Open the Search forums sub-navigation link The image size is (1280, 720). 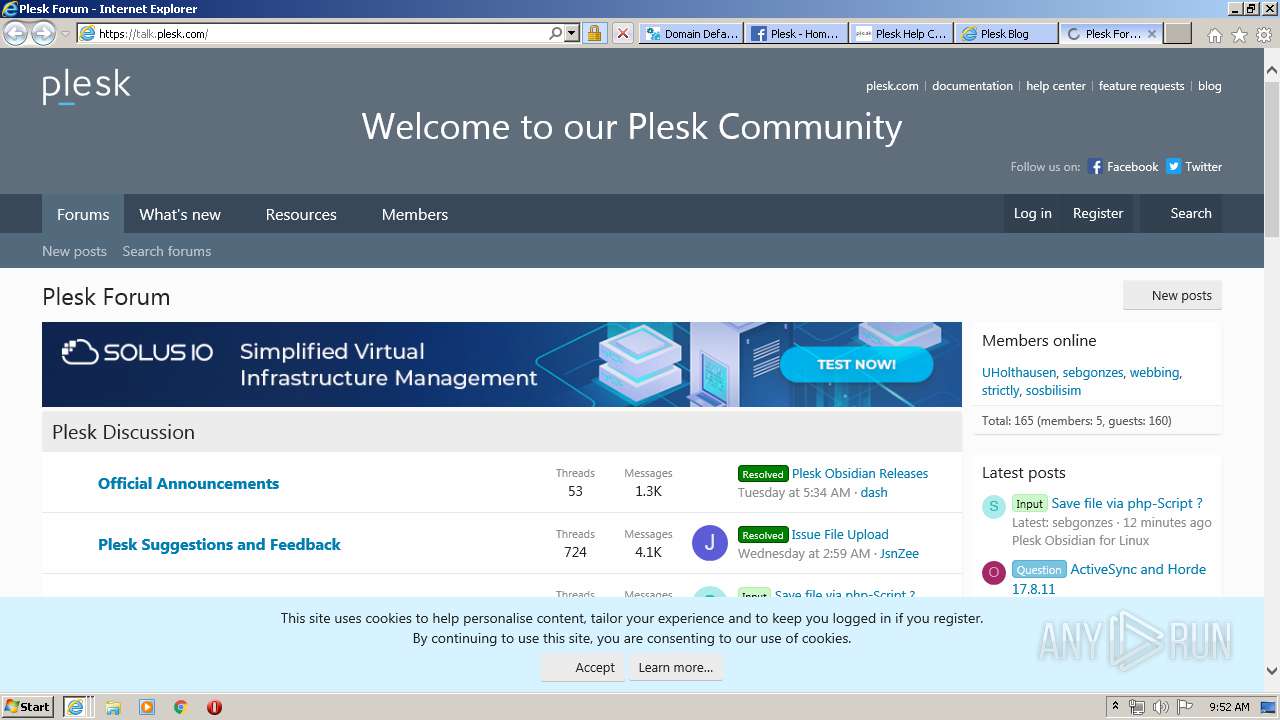coord(167,251)
